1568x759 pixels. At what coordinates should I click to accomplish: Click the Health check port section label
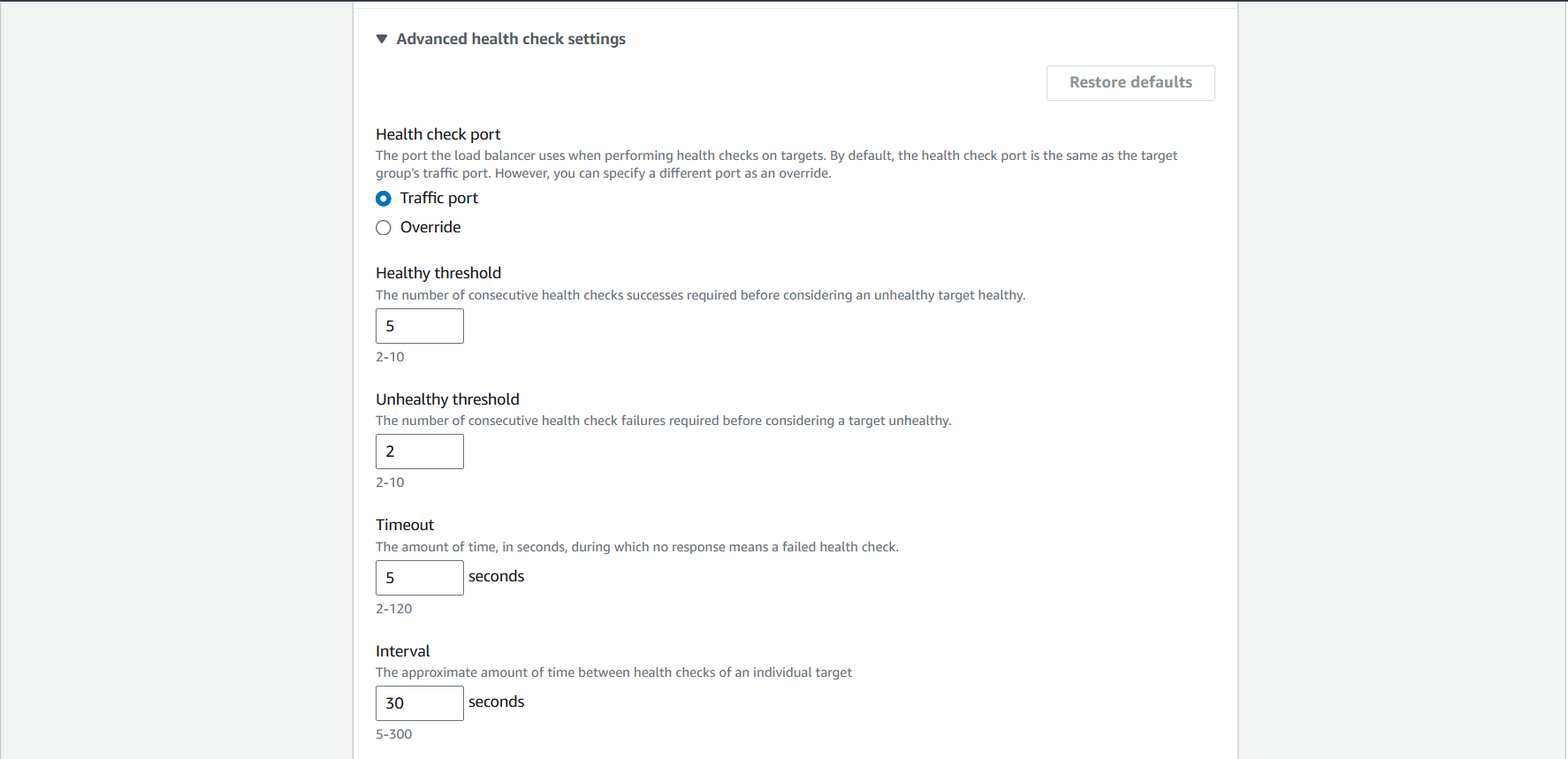[438, 134]
